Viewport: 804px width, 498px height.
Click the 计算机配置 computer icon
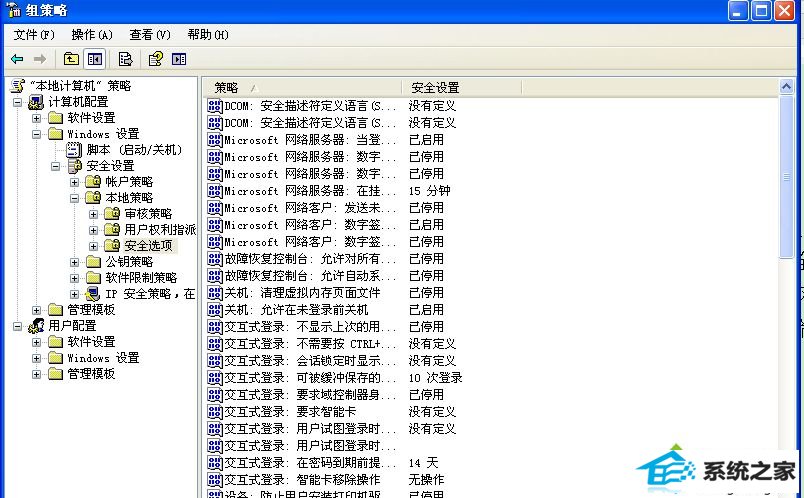[36, 102]
